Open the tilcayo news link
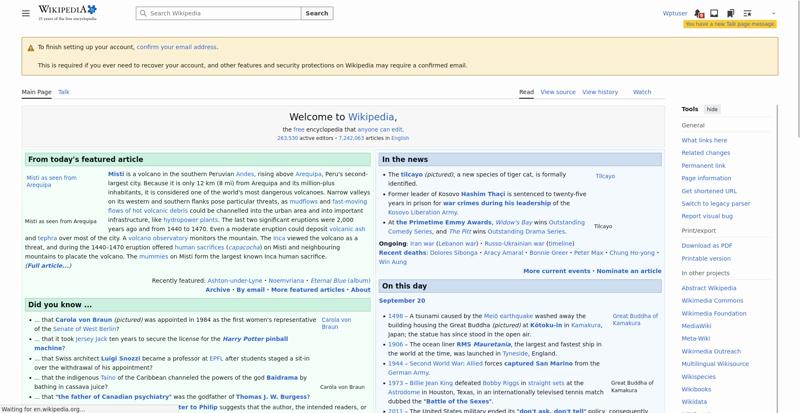 412,174
